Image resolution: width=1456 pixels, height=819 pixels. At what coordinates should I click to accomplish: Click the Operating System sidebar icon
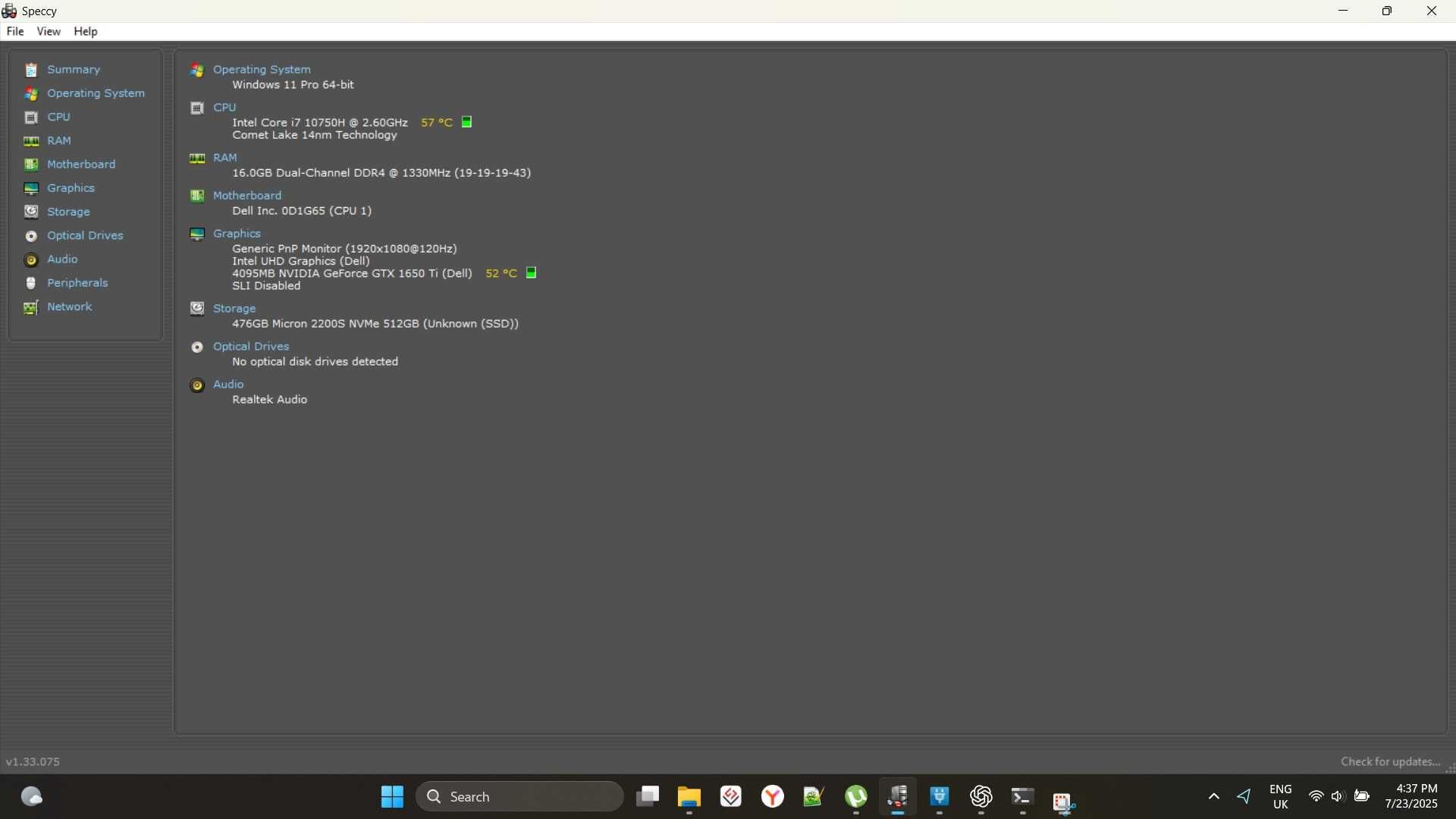(31, 94)
